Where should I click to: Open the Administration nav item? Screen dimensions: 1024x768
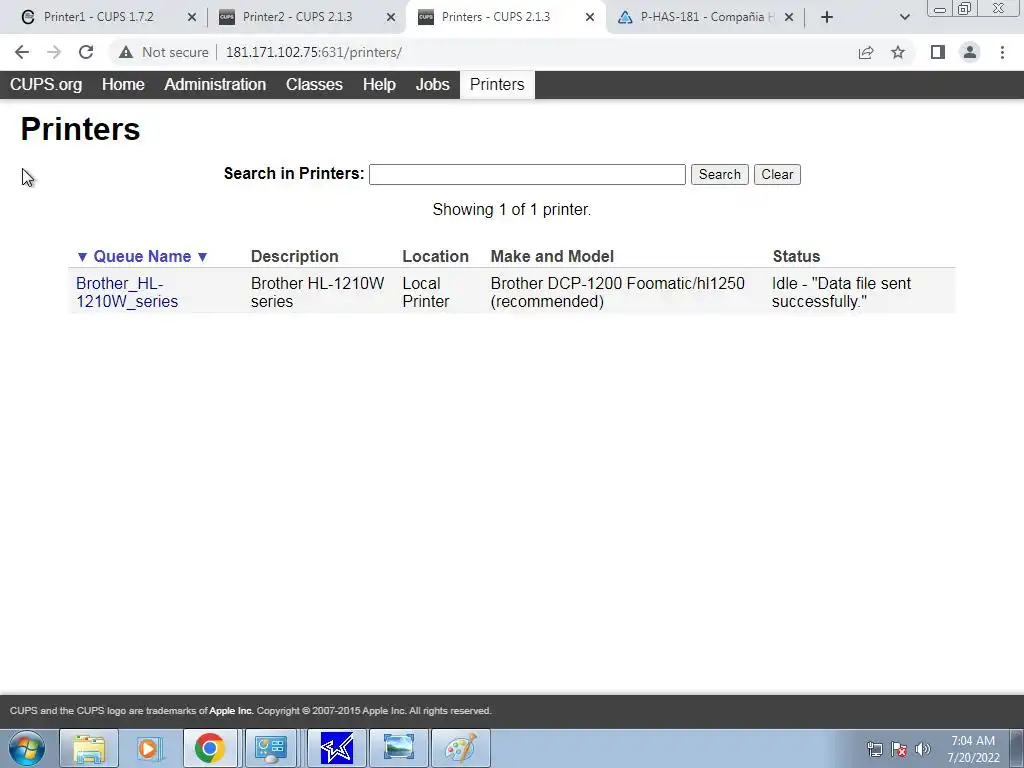[215, 85]
